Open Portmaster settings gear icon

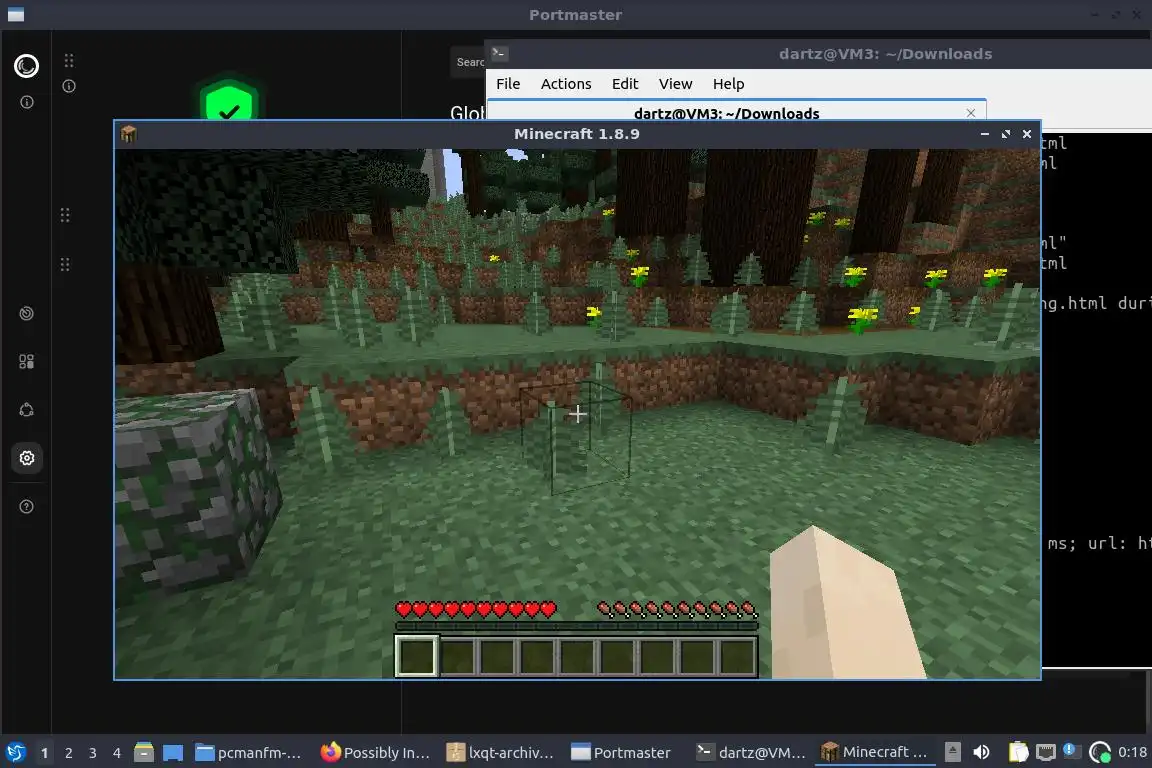pos(26,459)
